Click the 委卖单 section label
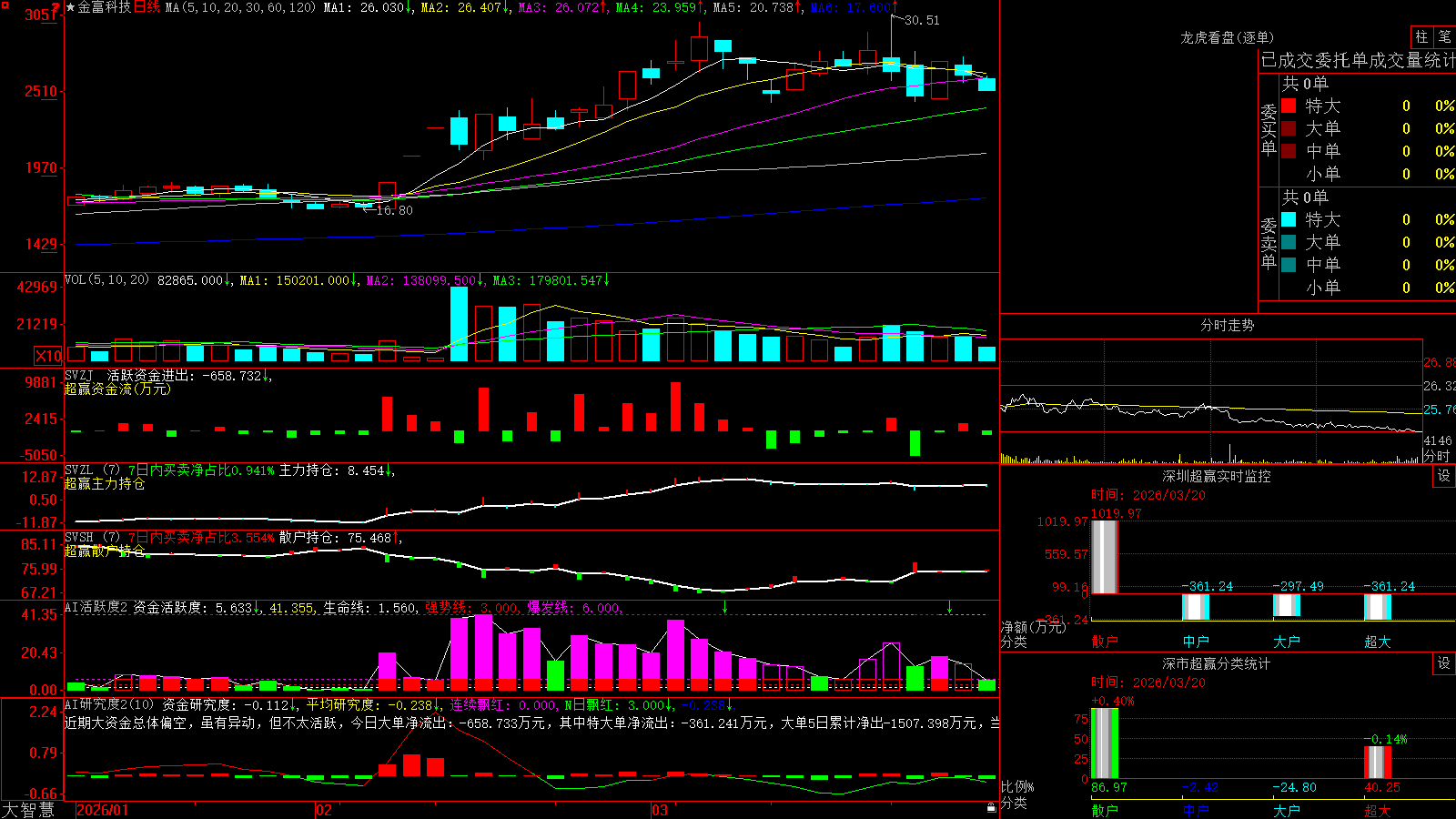This screenshot has width=1456, height=819. click(1269, 244)
